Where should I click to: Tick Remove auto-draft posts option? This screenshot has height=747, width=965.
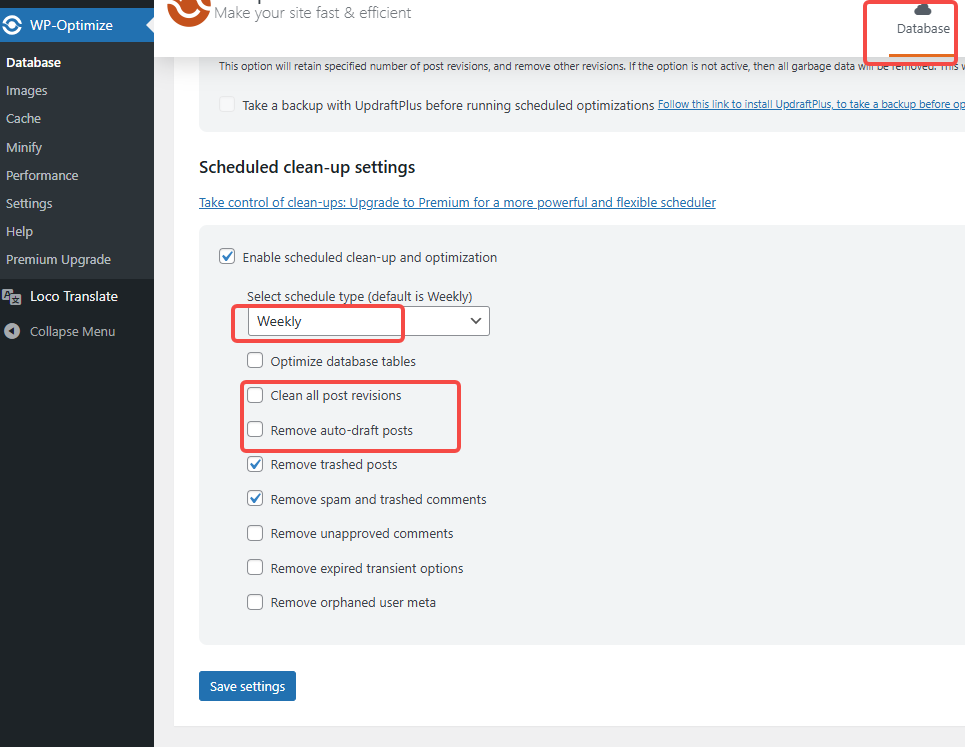255,430
